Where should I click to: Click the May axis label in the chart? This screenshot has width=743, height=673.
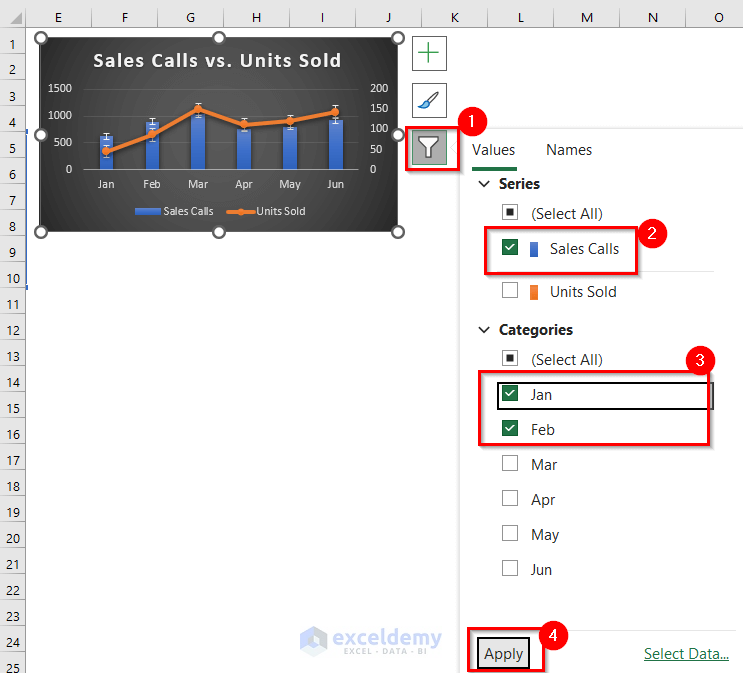click(x=290, y=184)
